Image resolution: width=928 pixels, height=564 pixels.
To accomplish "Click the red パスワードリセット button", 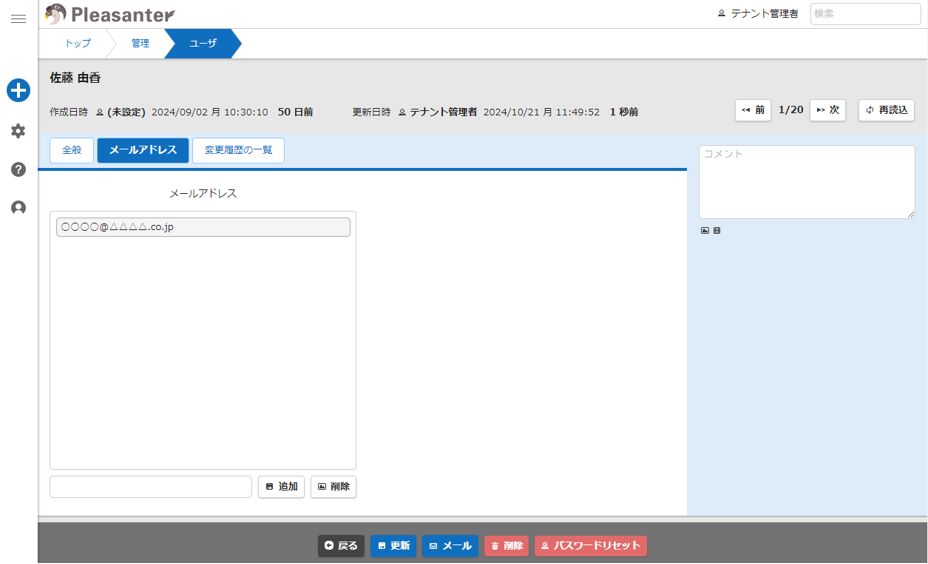I will pyautogui.click(x=590, y=546).
